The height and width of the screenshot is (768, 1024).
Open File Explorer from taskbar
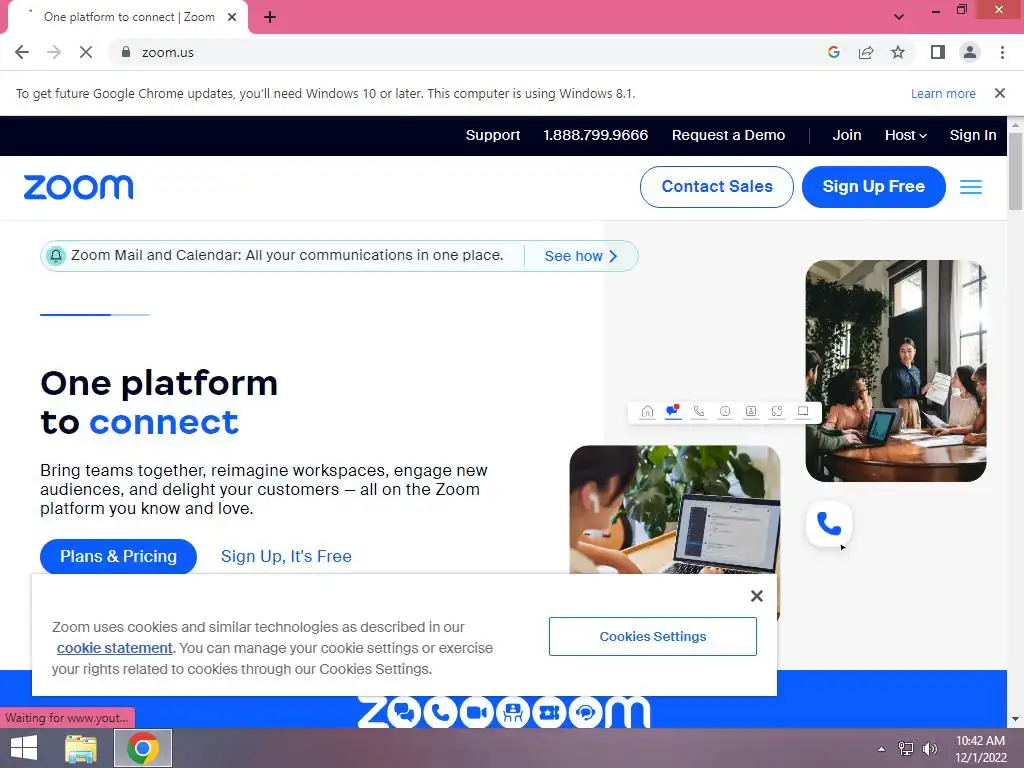tap(81, 748)
